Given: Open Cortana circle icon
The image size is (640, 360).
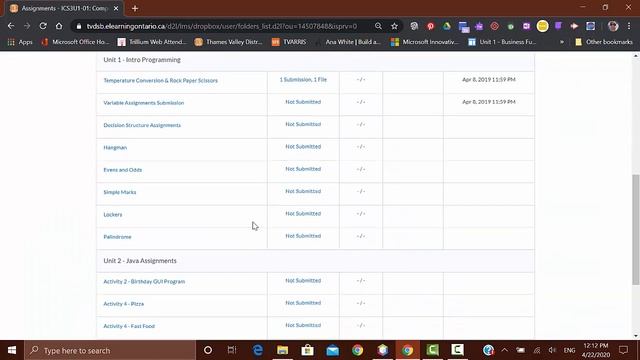Looking at the screenshot, I should [208, 350].
